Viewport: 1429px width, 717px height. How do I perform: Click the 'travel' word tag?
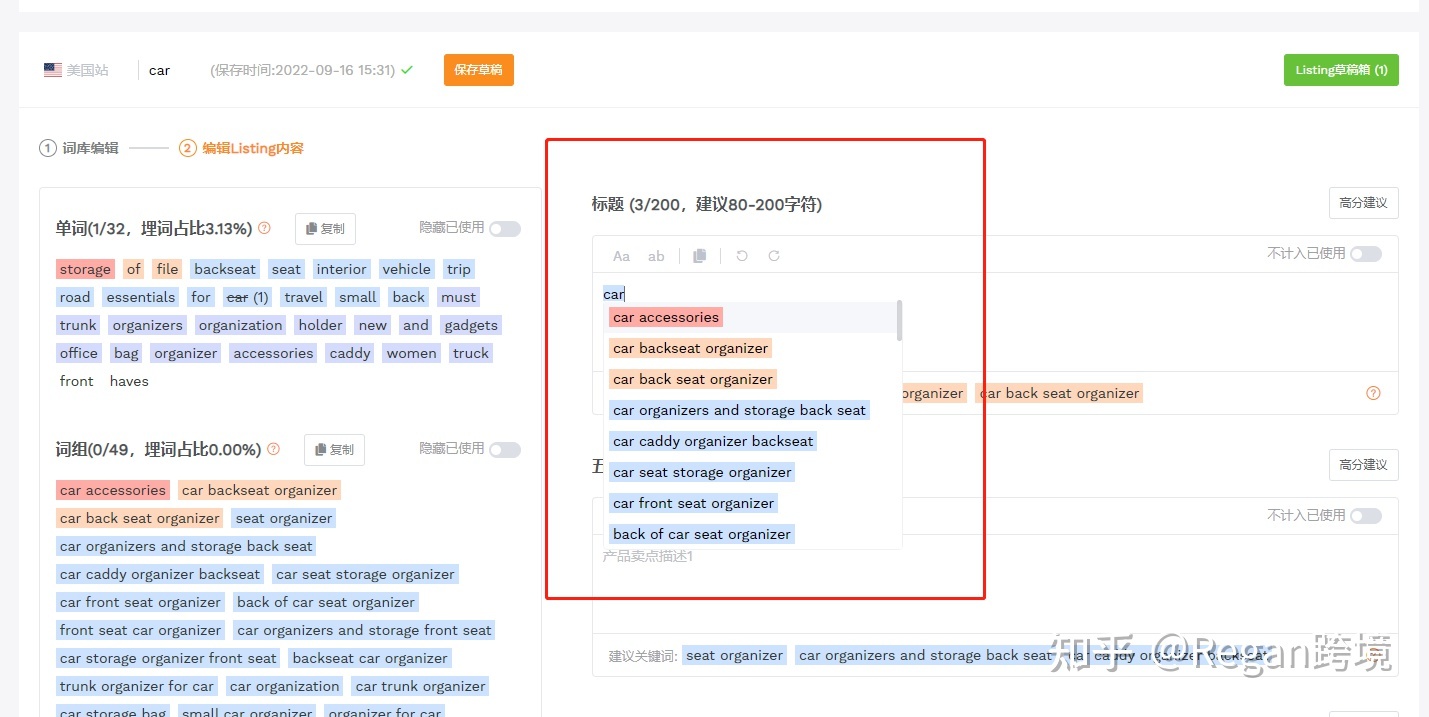[x=303, y=297]
